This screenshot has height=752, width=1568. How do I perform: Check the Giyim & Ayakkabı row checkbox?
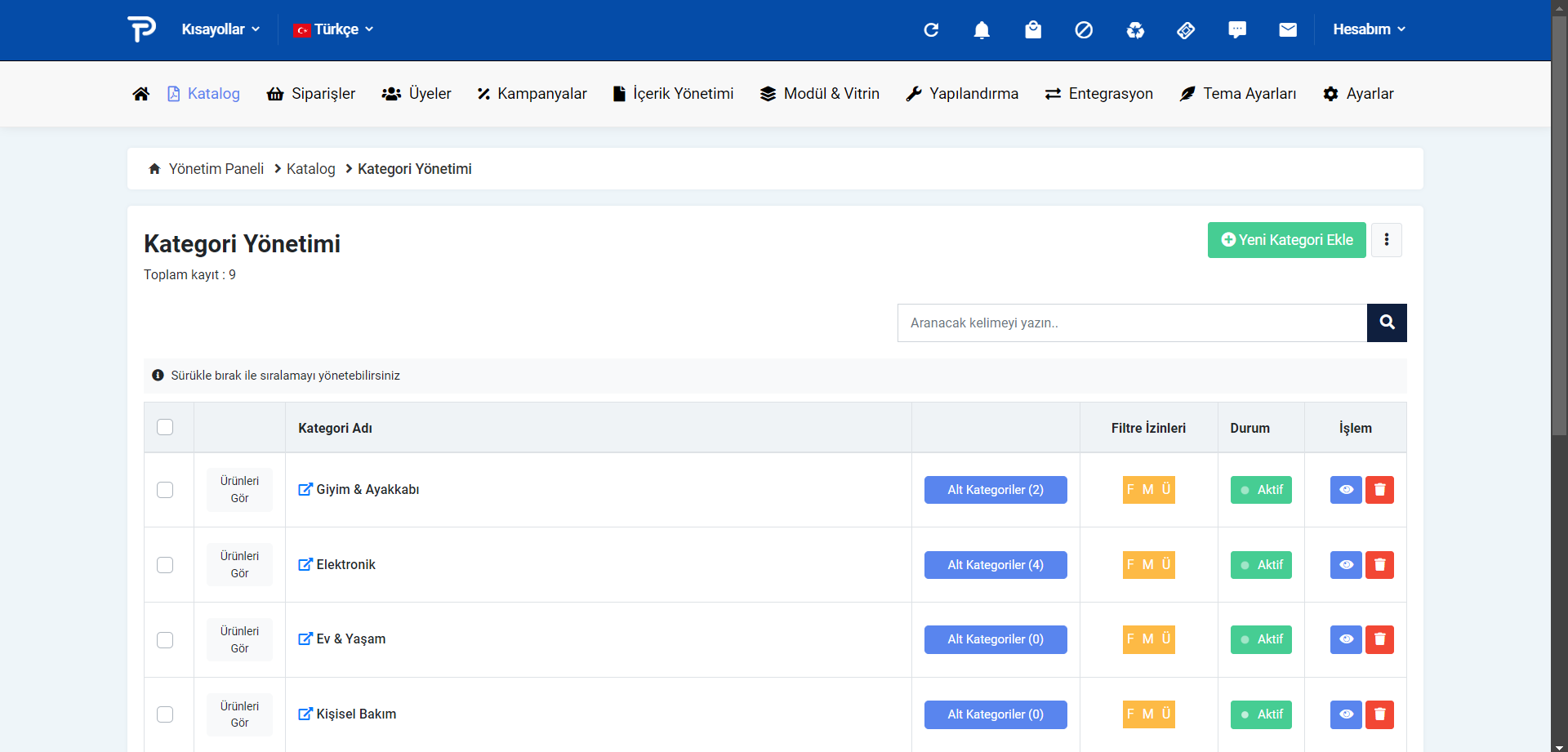(165, 490)
